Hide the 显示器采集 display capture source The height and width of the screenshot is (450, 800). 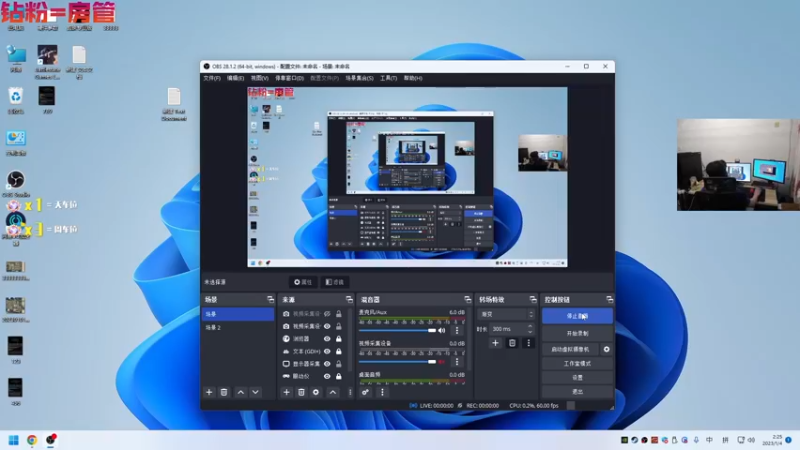click(327, 364)
